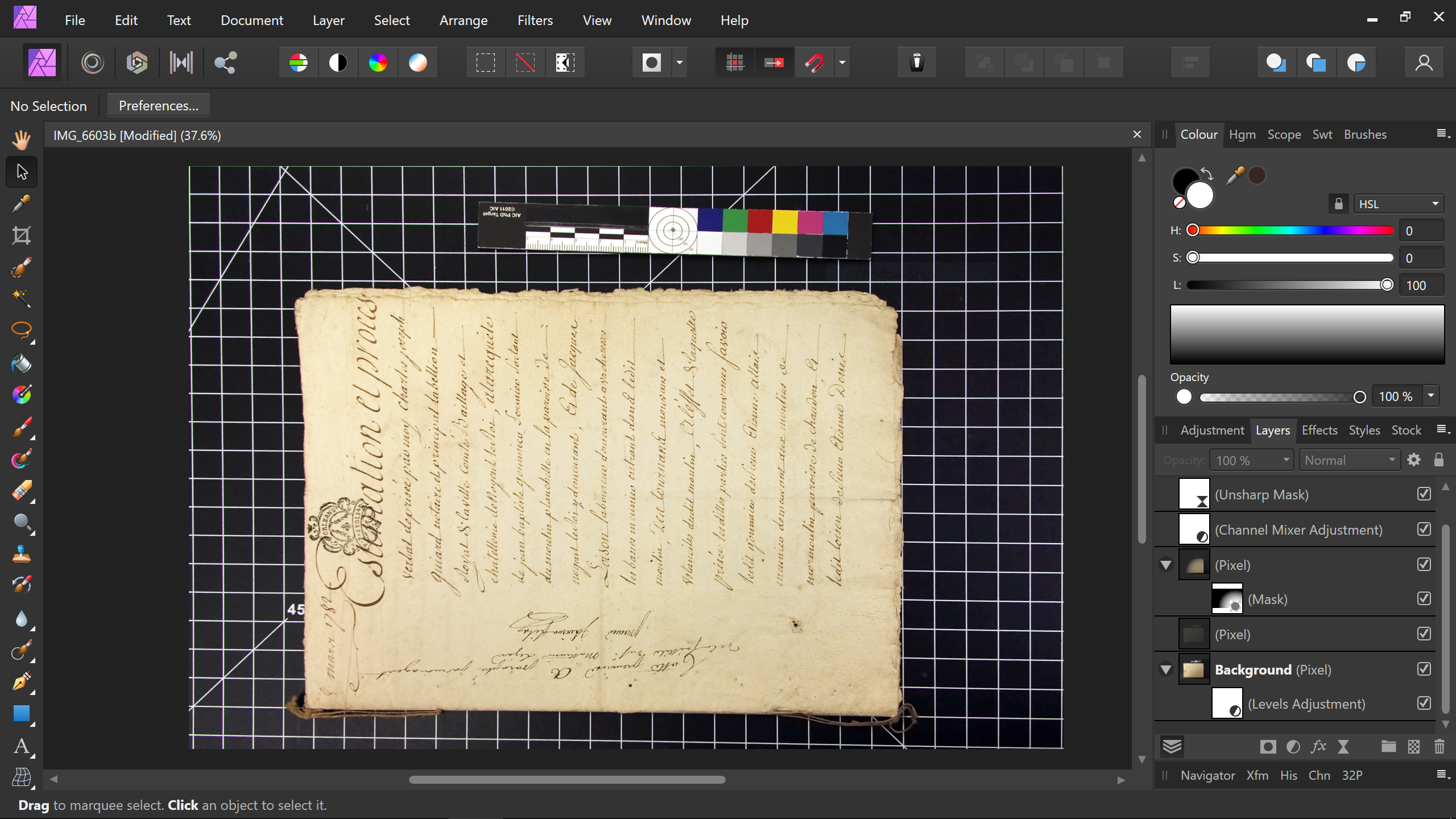Click the Invert Pixel Selection icon

click(x=565, y=63)
